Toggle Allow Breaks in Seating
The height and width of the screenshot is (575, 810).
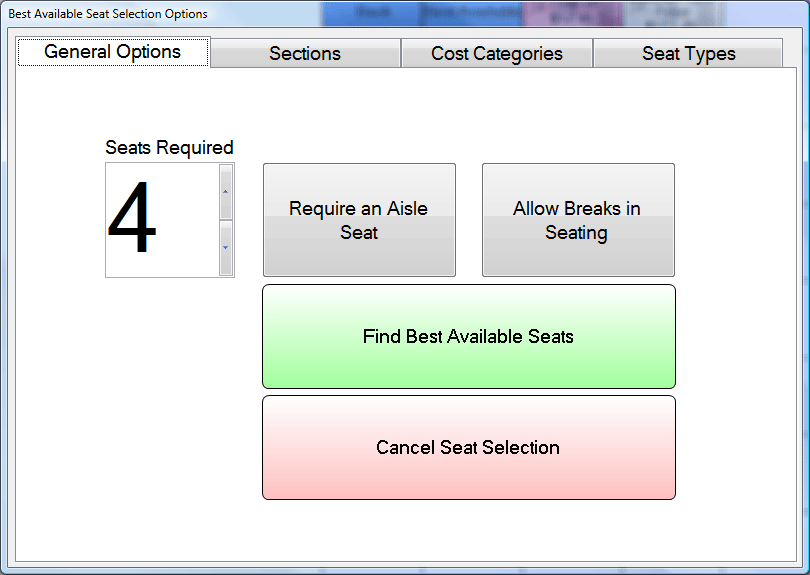(x=578, y=220)
